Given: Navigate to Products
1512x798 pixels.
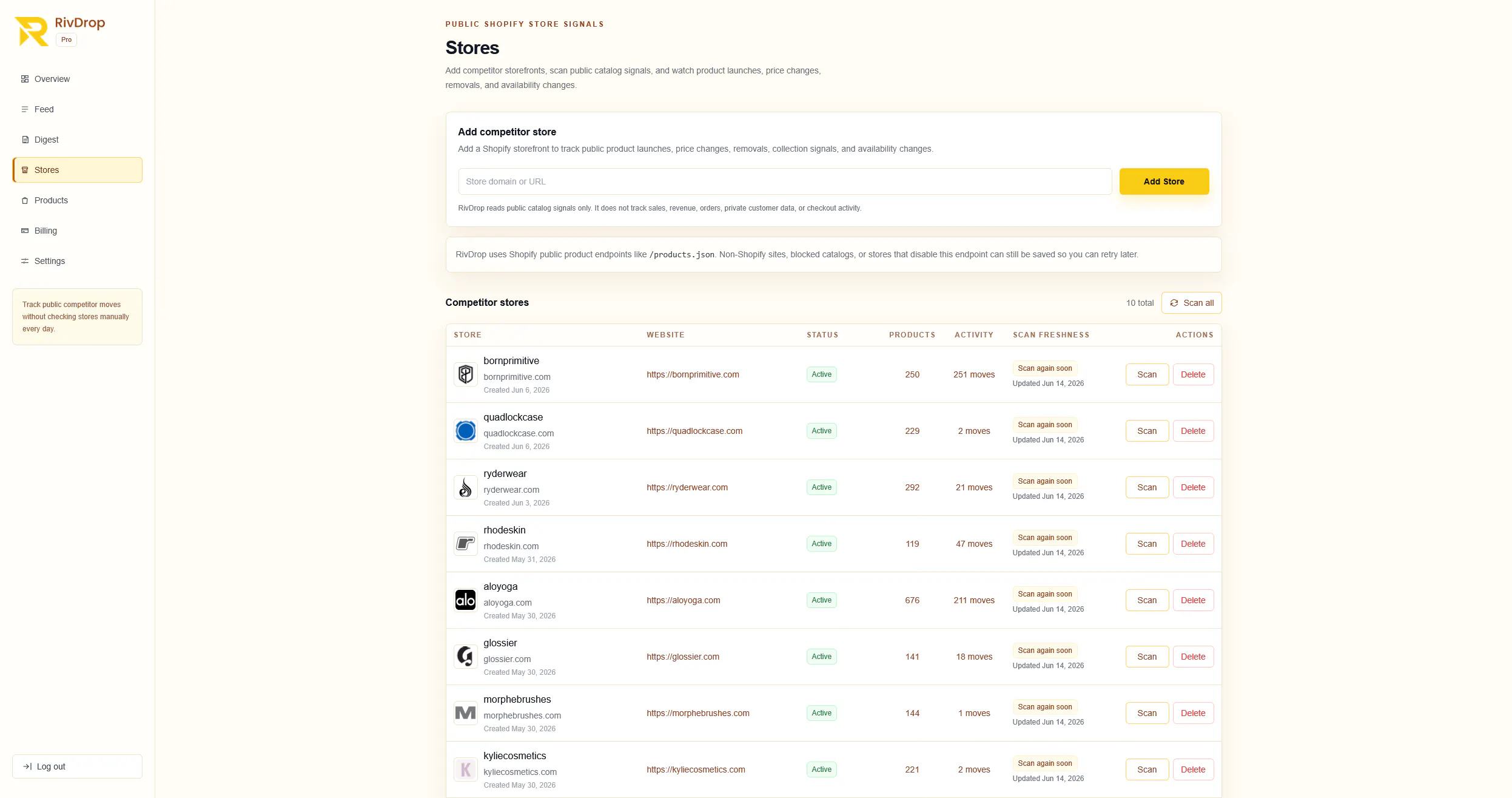Looking at the screenshot, I should click(x=78, y=200).
